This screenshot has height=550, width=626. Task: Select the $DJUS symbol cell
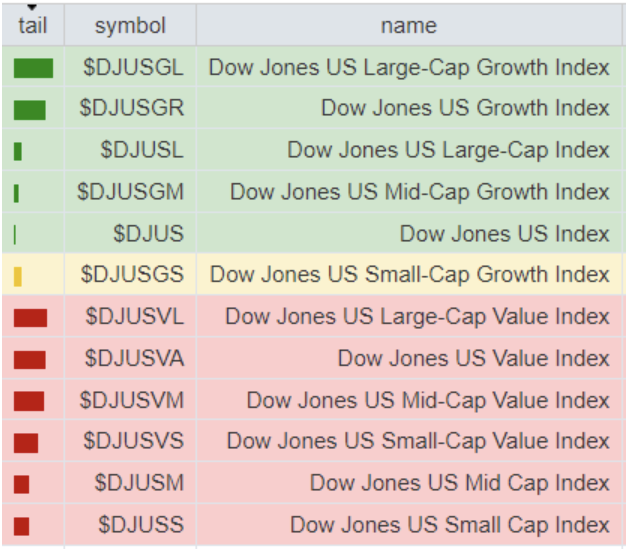point(148,234)
